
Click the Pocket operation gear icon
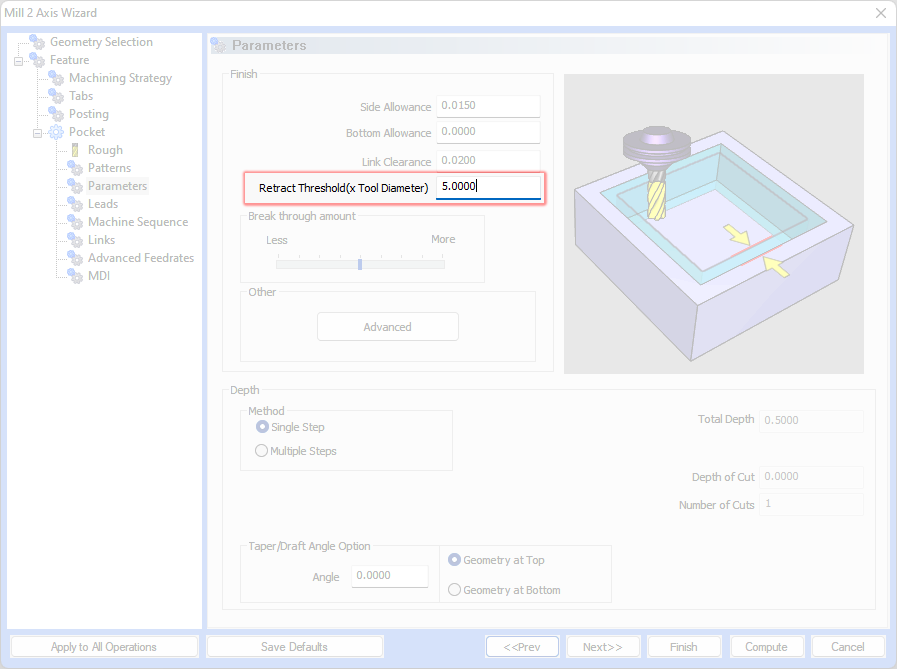[56, 132]
